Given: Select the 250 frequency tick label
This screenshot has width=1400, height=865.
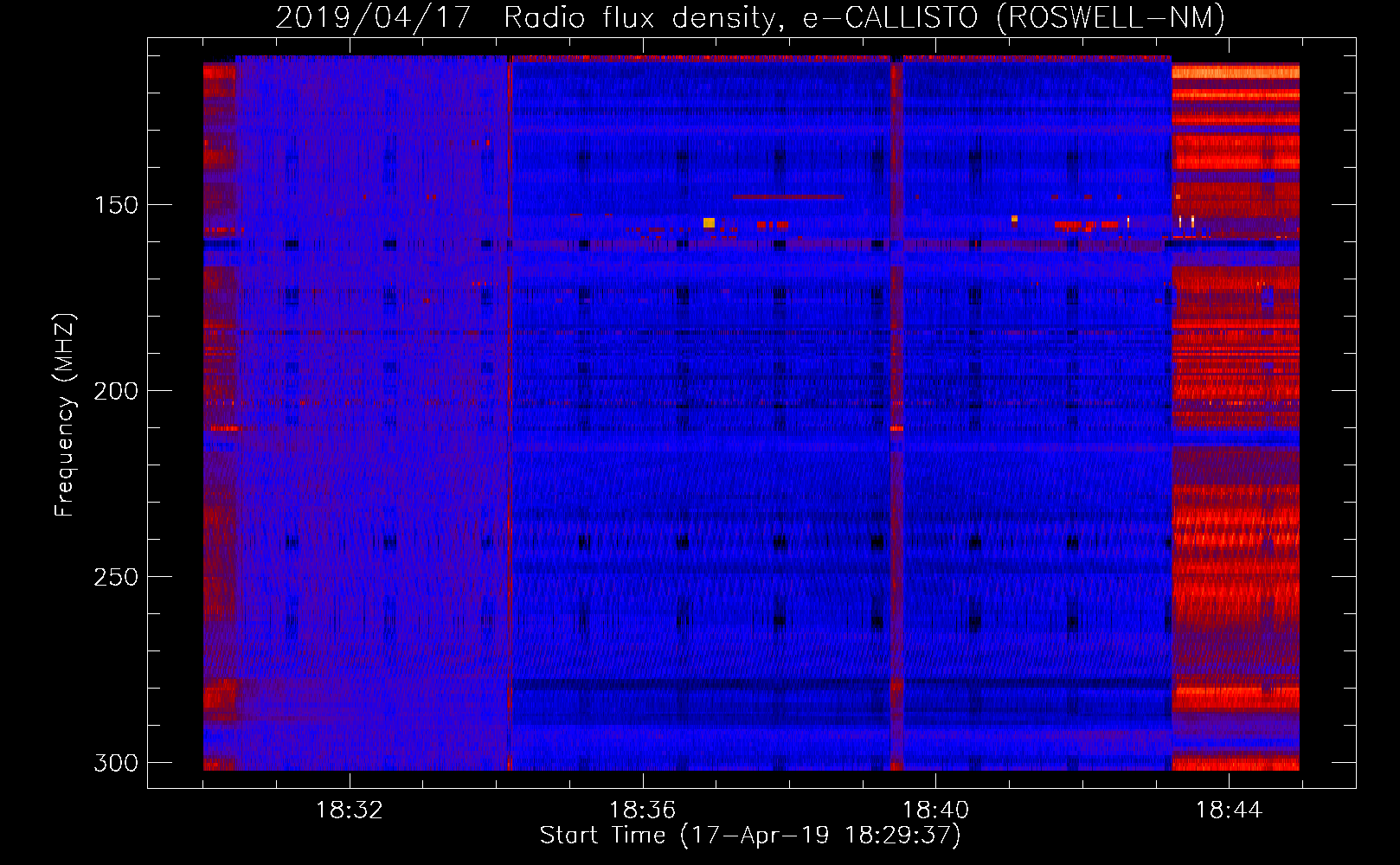Looking at the screenshot, I should pyautogui.click(x=116, y=577).
